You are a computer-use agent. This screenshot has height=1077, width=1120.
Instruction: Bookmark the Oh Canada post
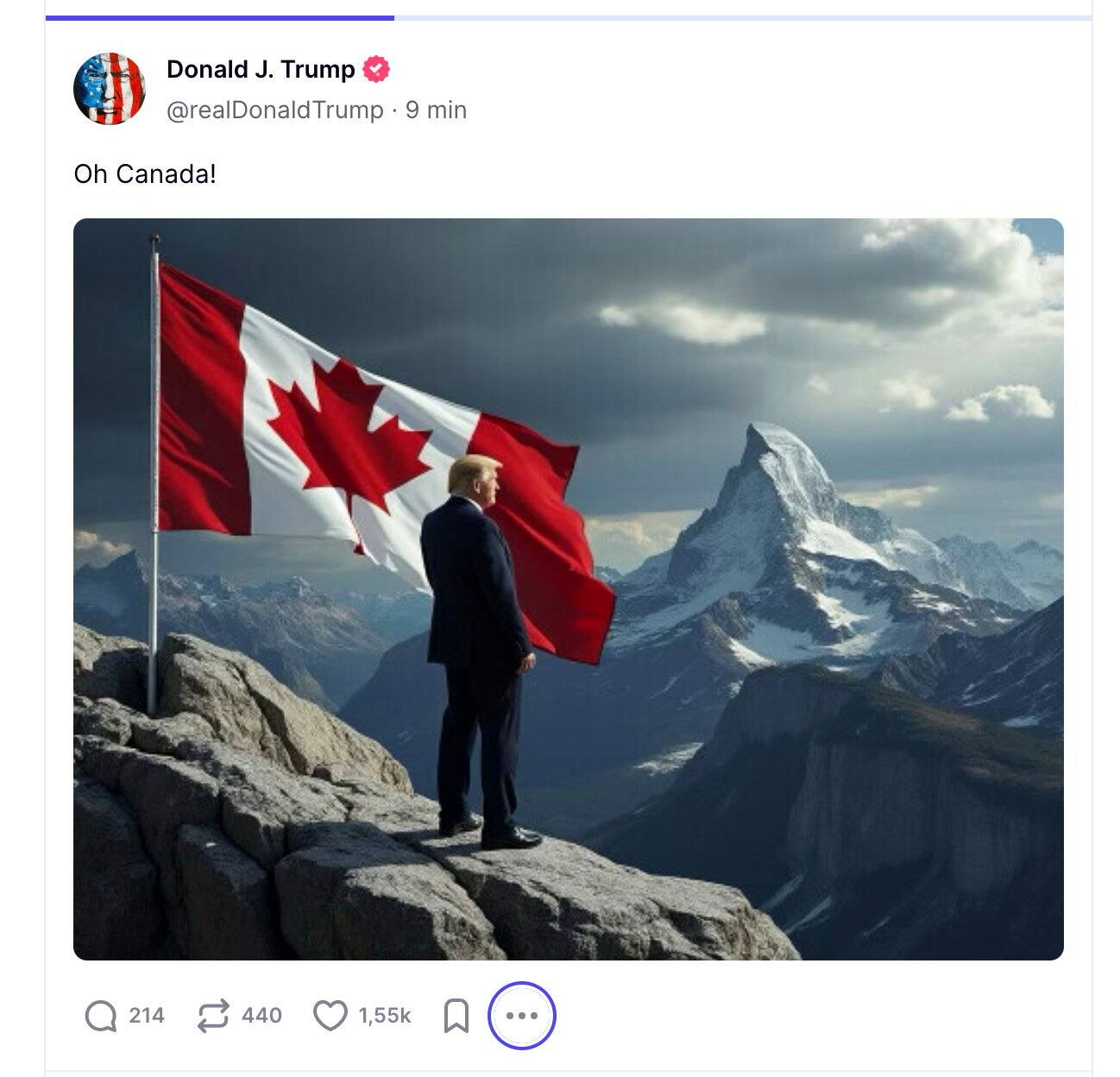pyautogui.click(x=456, y=1016)
